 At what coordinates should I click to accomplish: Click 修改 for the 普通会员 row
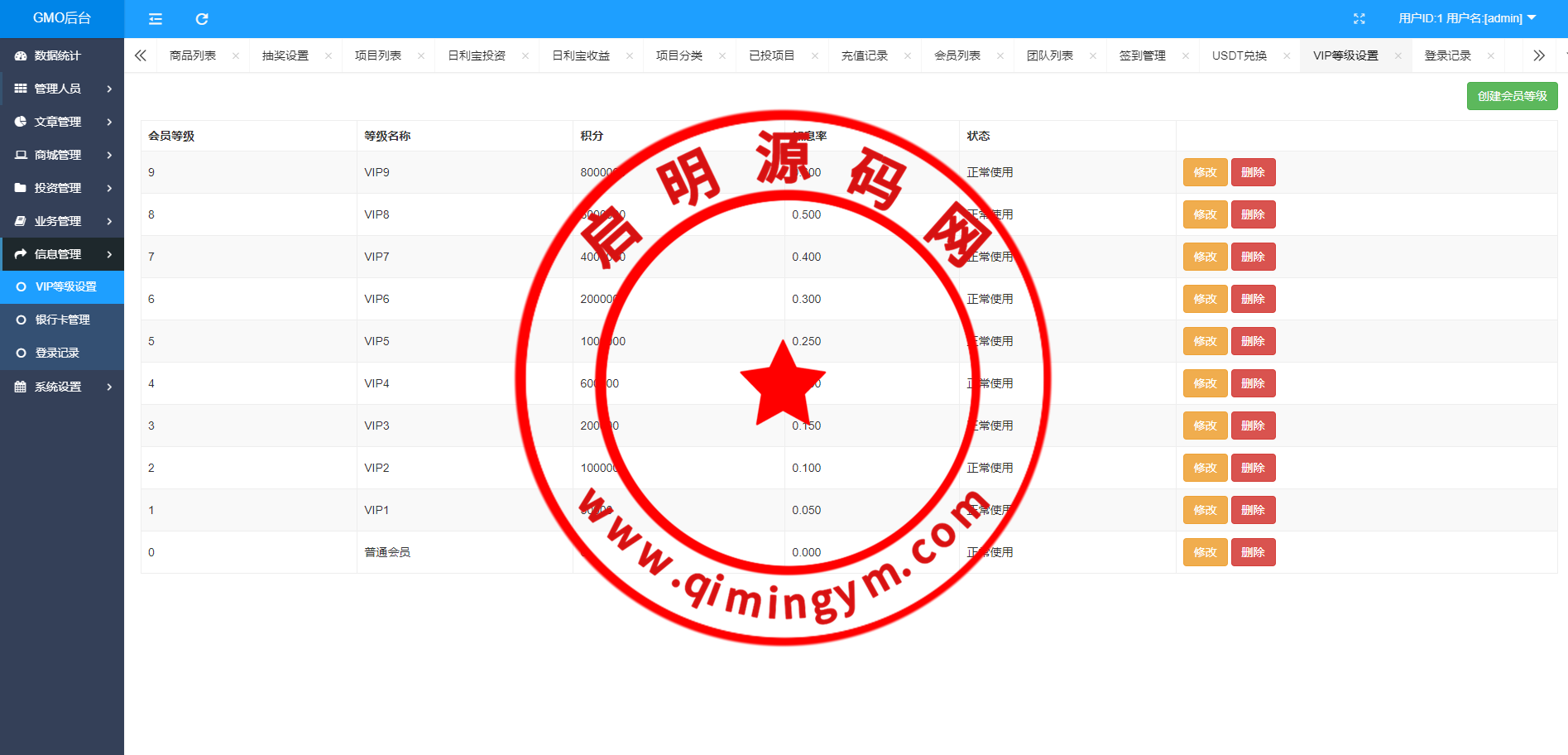(x=1205, y=552)
